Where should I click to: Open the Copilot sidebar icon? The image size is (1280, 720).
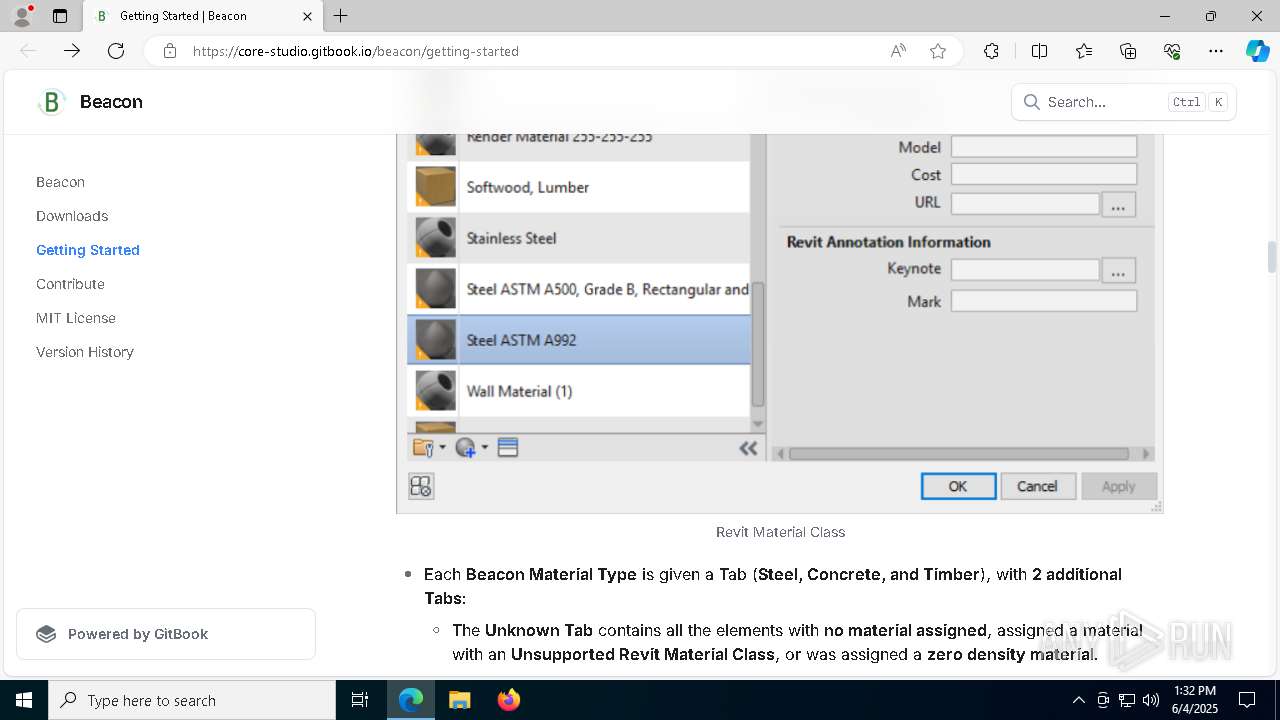(1257, 51)
